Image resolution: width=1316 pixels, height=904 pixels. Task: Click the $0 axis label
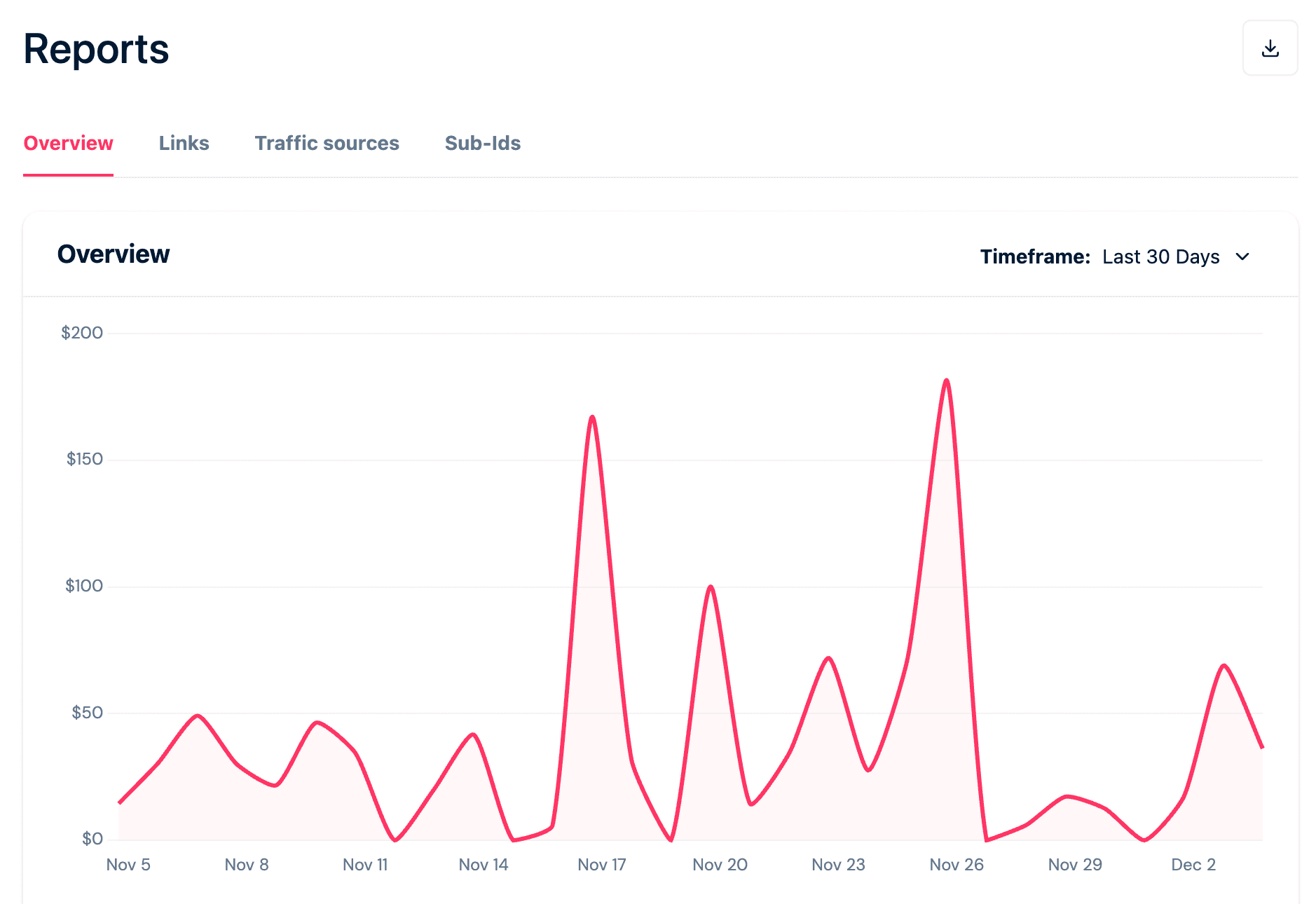point(92,837)
